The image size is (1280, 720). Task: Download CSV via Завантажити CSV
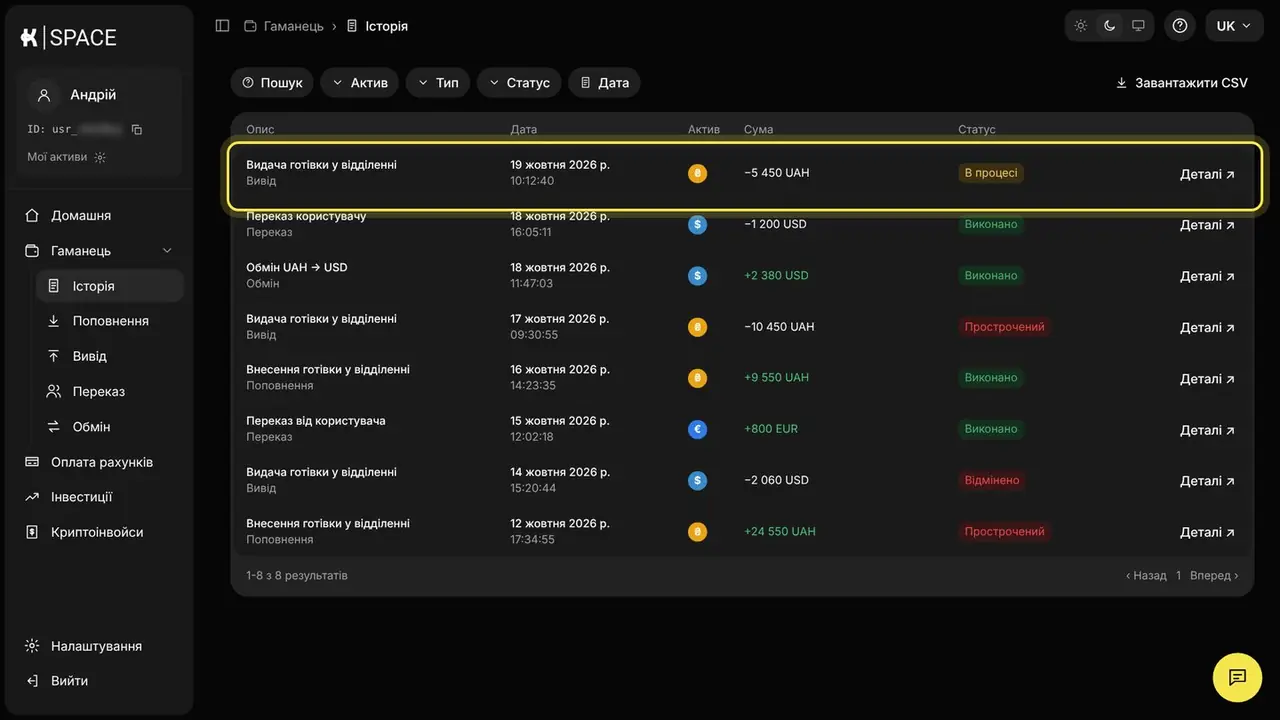[1182, 83]
